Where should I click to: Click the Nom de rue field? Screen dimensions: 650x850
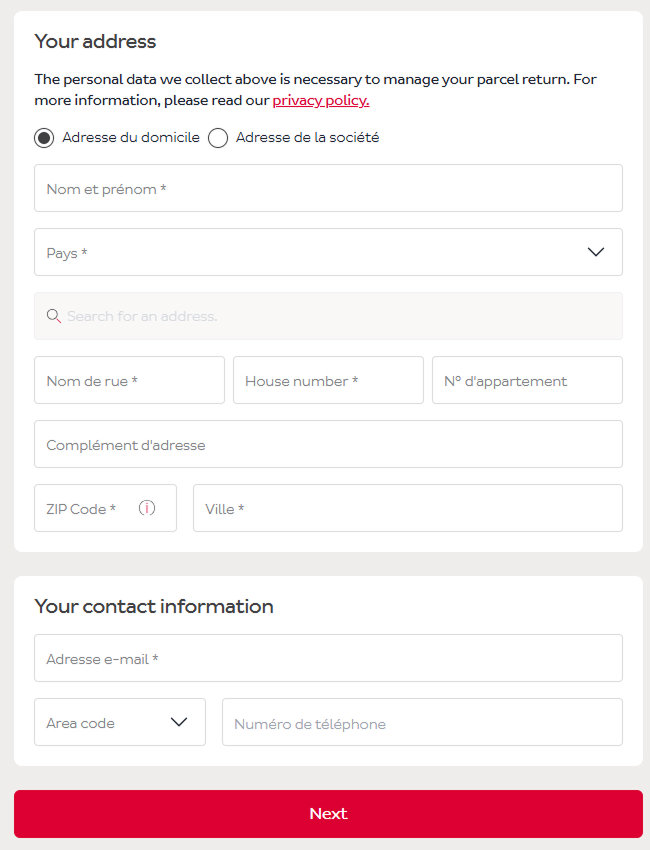tap(129, 380)
